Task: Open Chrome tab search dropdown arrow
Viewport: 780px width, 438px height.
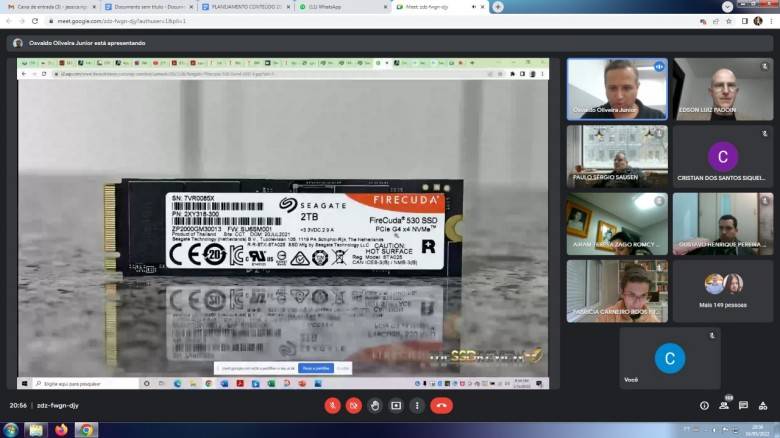Action: tap(727, 6)
